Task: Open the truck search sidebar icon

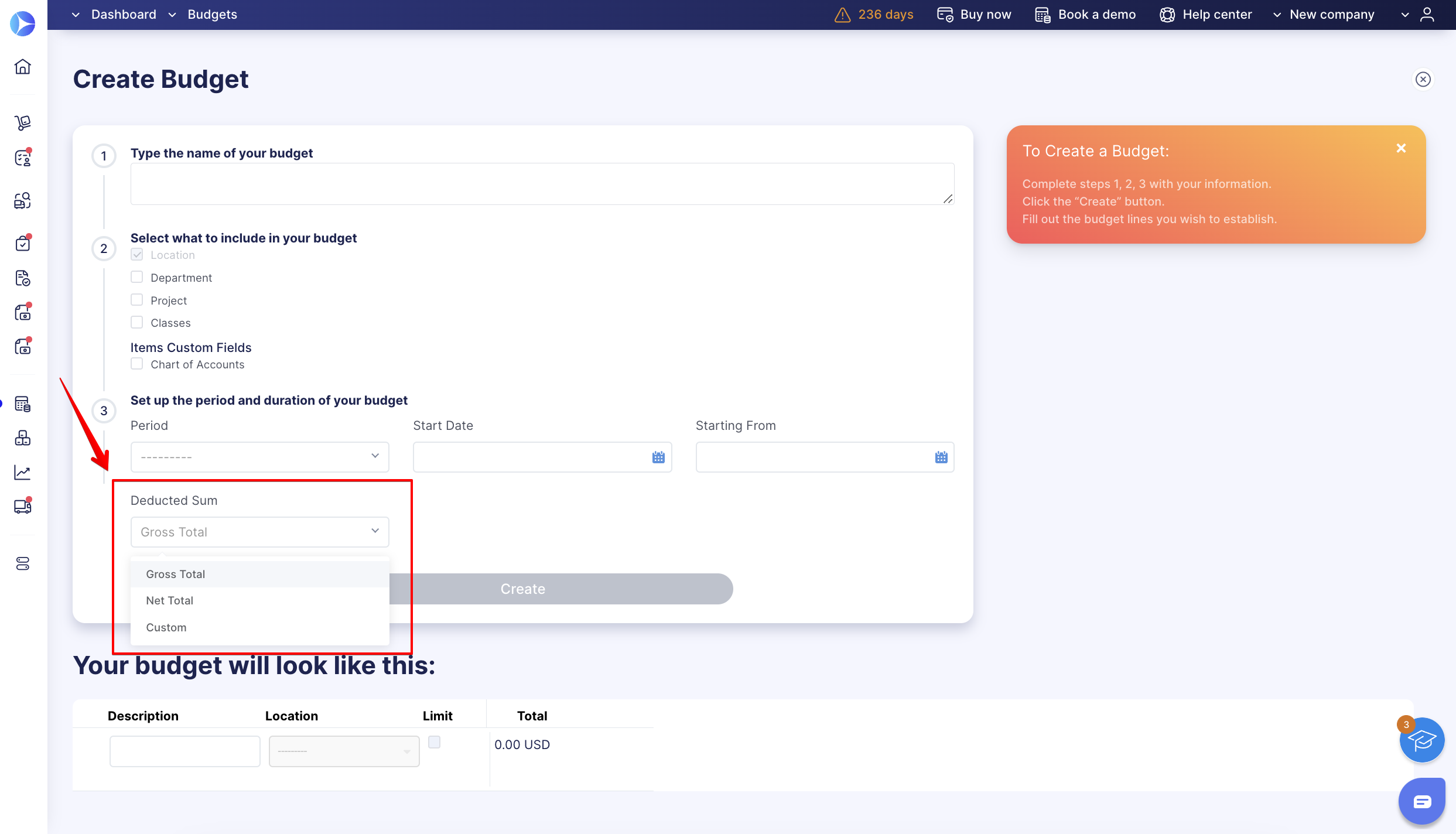Action: click(x=23, y=201)
